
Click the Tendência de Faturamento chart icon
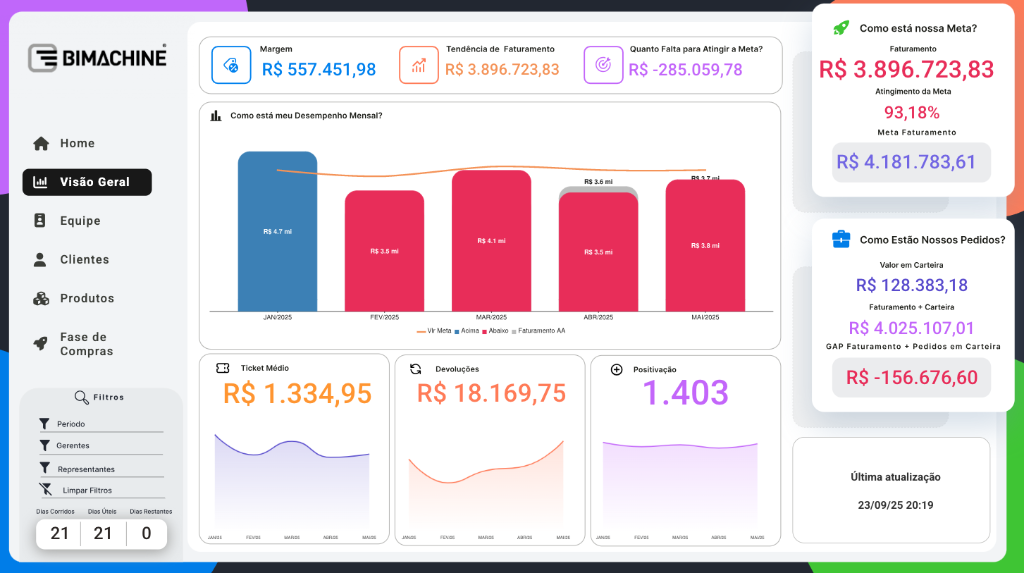(419, 65)
